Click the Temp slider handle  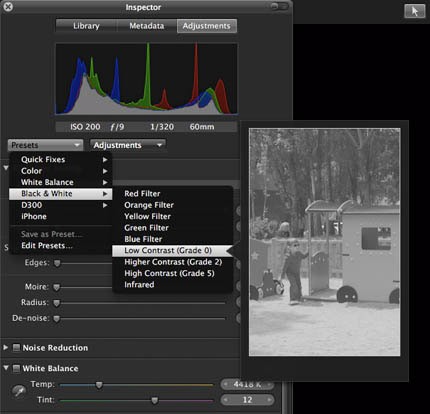tap(99, 385)
